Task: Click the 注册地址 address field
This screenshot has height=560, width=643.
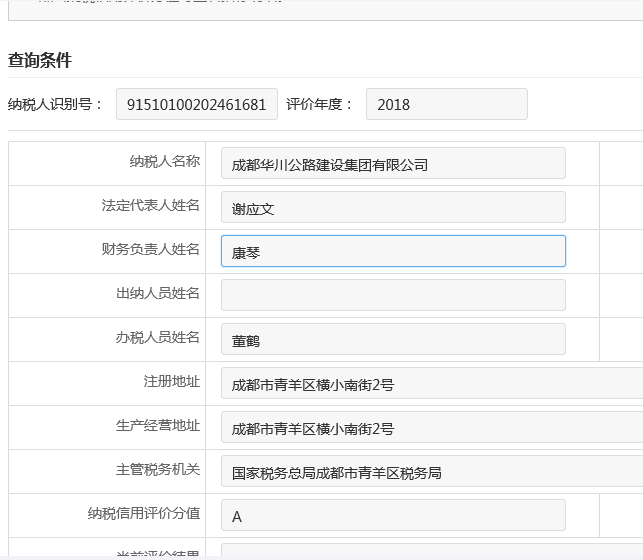Action: (430, 384)
